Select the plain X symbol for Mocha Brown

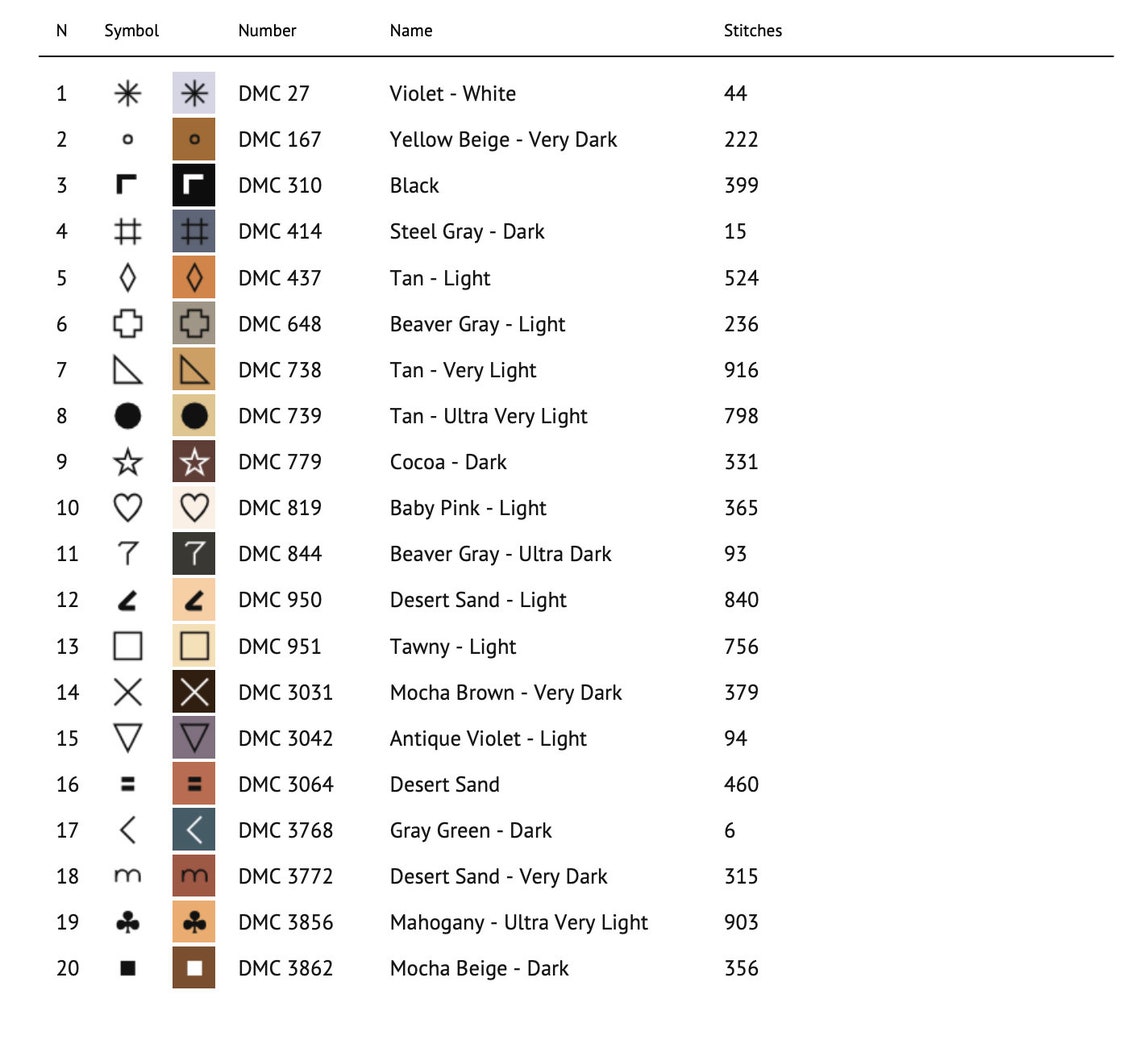127,692
